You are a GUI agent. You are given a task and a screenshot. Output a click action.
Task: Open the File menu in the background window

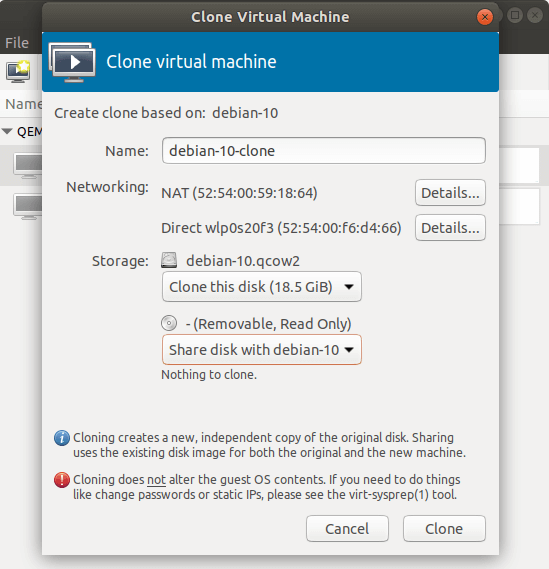pos(17,43)
